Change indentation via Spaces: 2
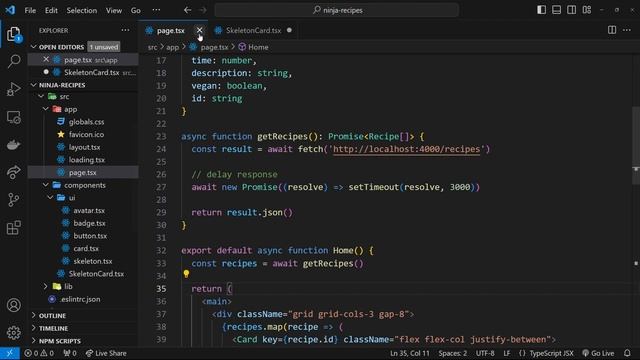Image resolution: width=640 pixels, height=360 pixels. (453, 353)
